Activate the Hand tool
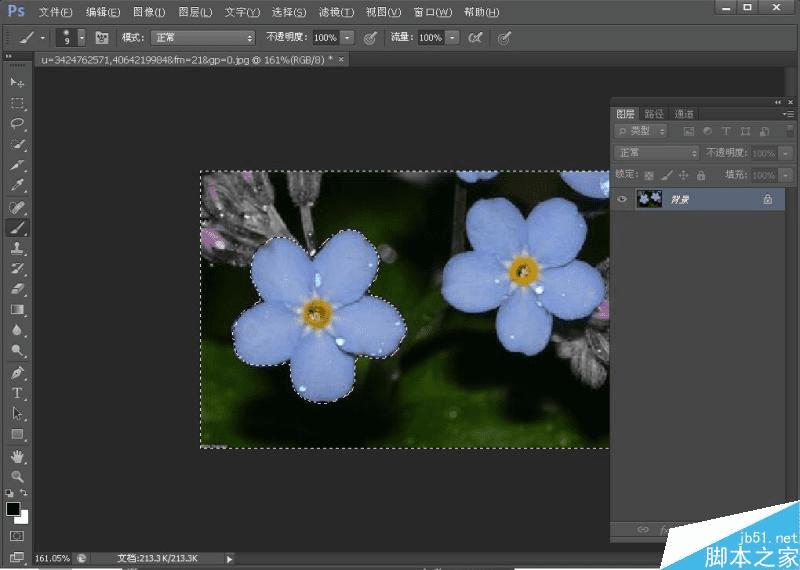The width and height of the screenshot is (800, 570). pos(17,456)
